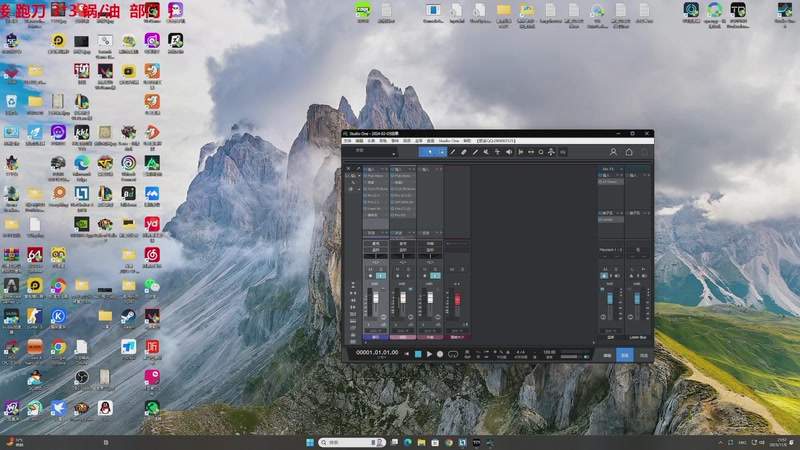Click the Browse button at bottom right

coord(644,354)
